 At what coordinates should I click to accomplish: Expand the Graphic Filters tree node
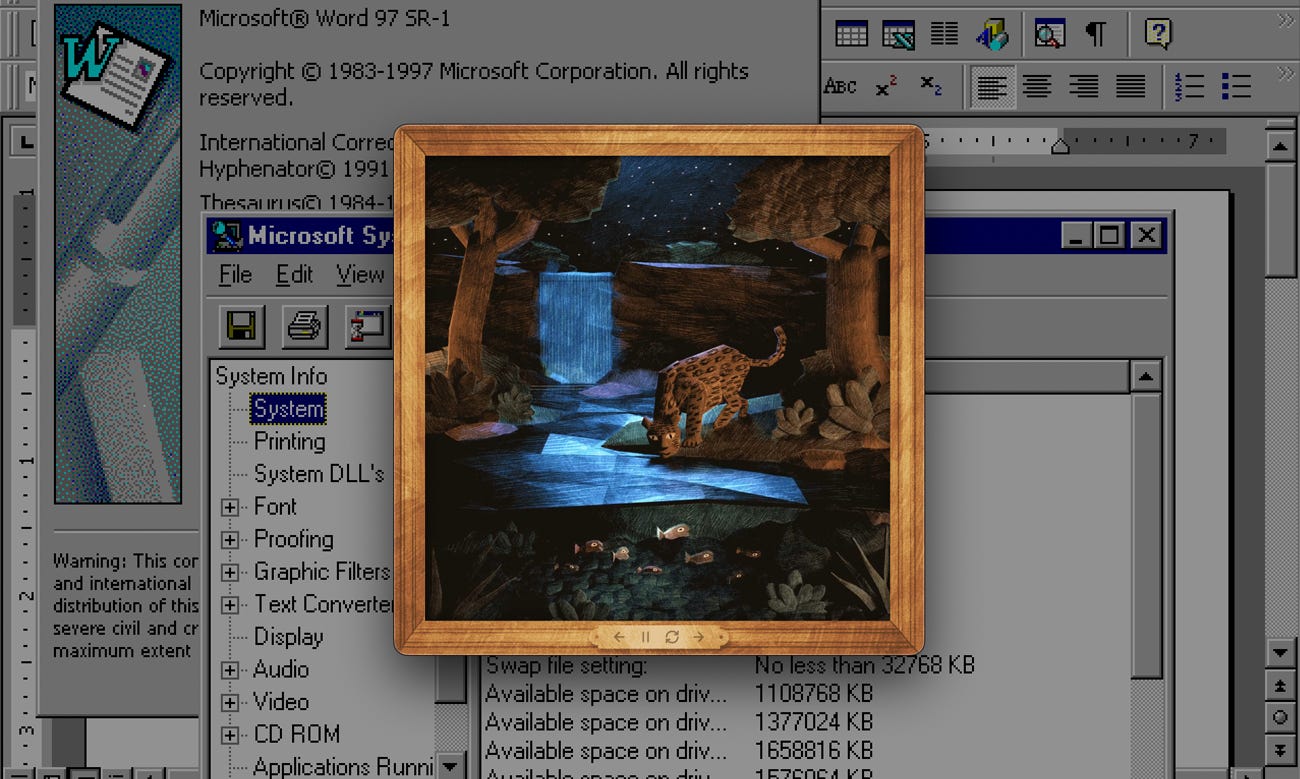pos(231,573)
